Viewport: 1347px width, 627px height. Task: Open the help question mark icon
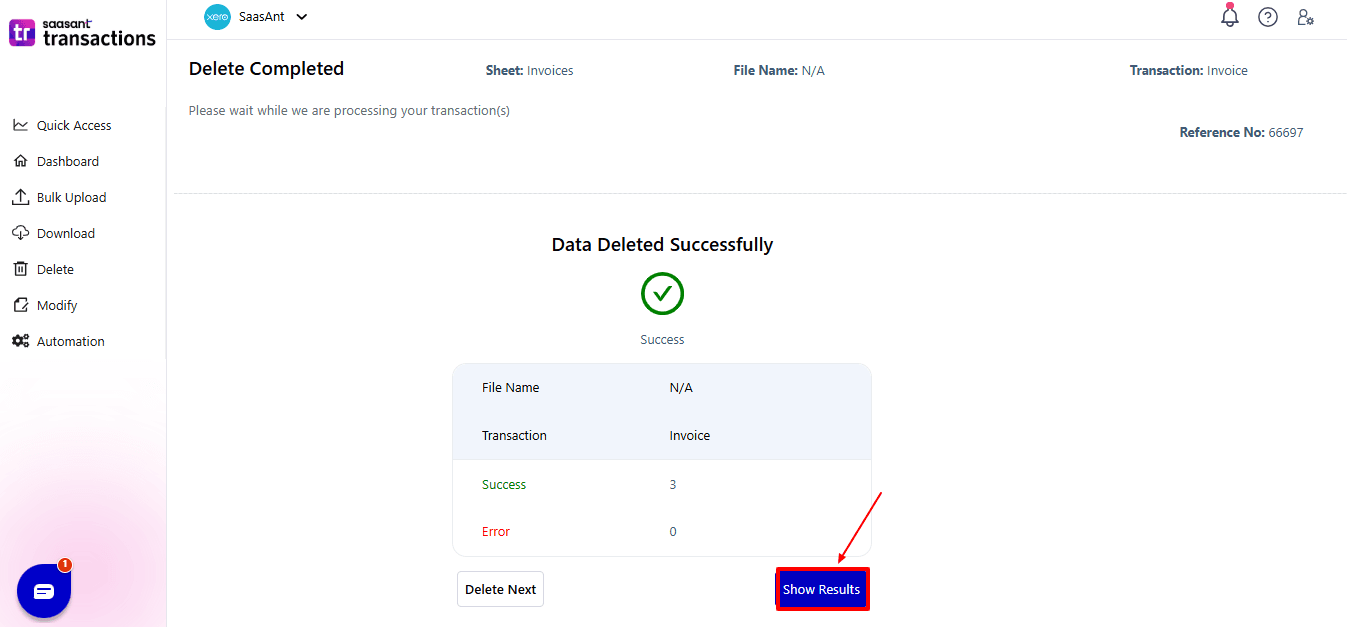click(x=1268, y=17)
